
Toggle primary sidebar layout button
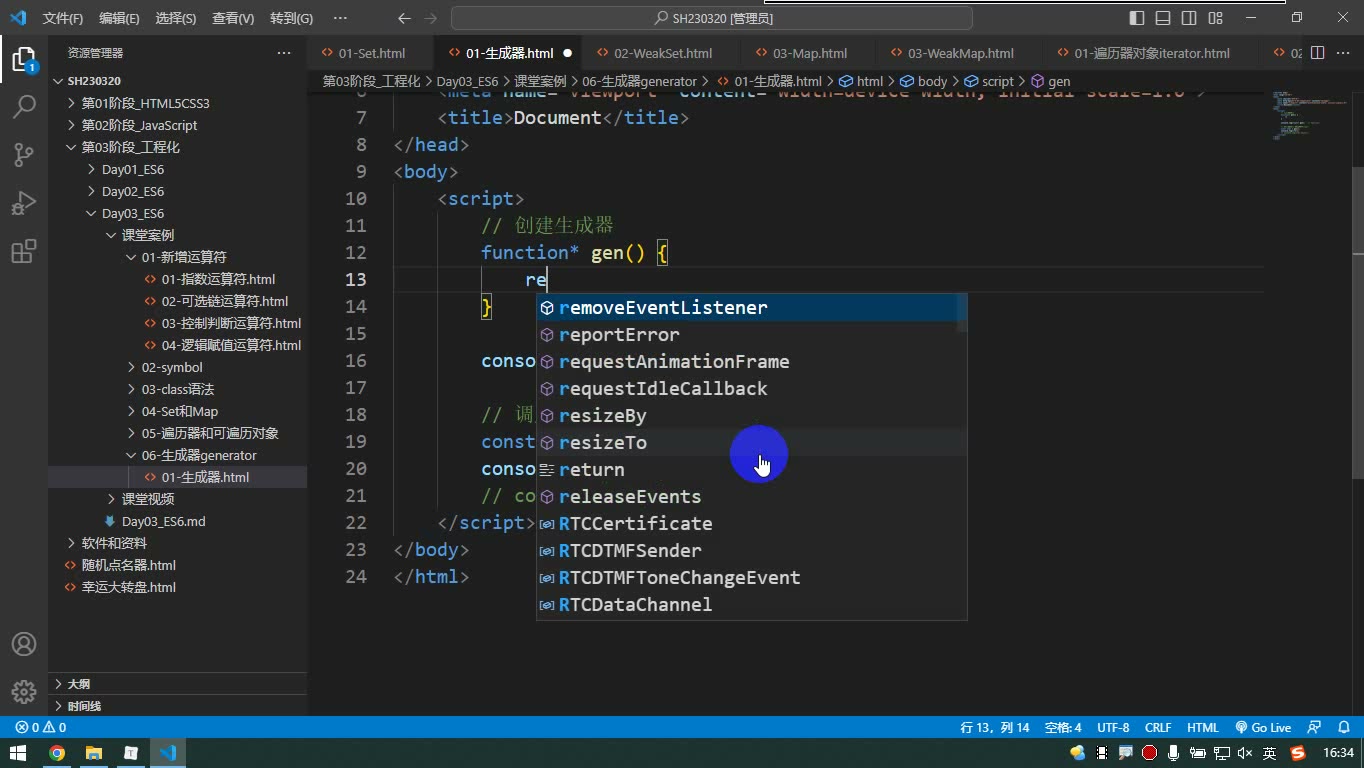pyautogui.click(x=1137, y=18)
